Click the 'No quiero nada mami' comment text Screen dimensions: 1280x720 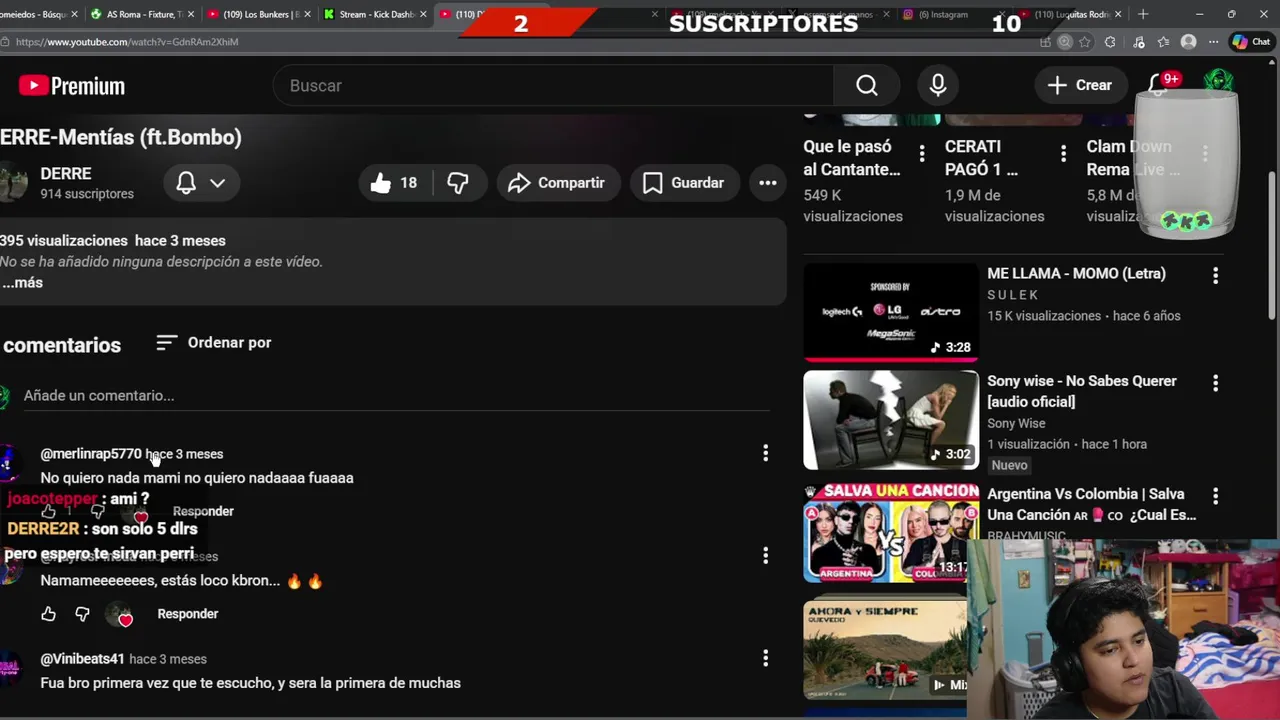pyautogui.click(x=197, y=478)
